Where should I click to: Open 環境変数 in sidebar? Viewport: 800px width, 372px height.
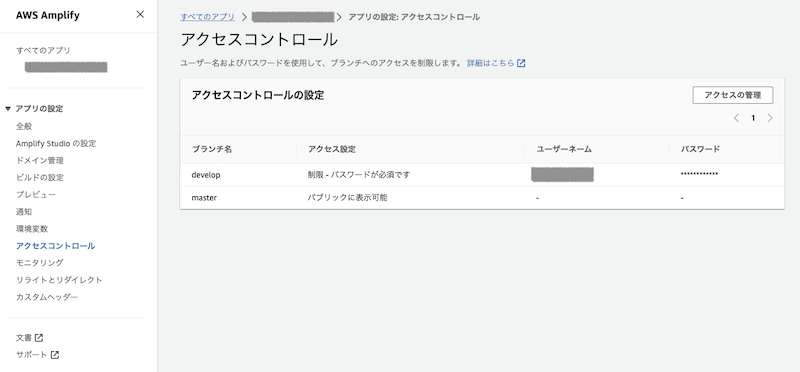click(32, 229)
